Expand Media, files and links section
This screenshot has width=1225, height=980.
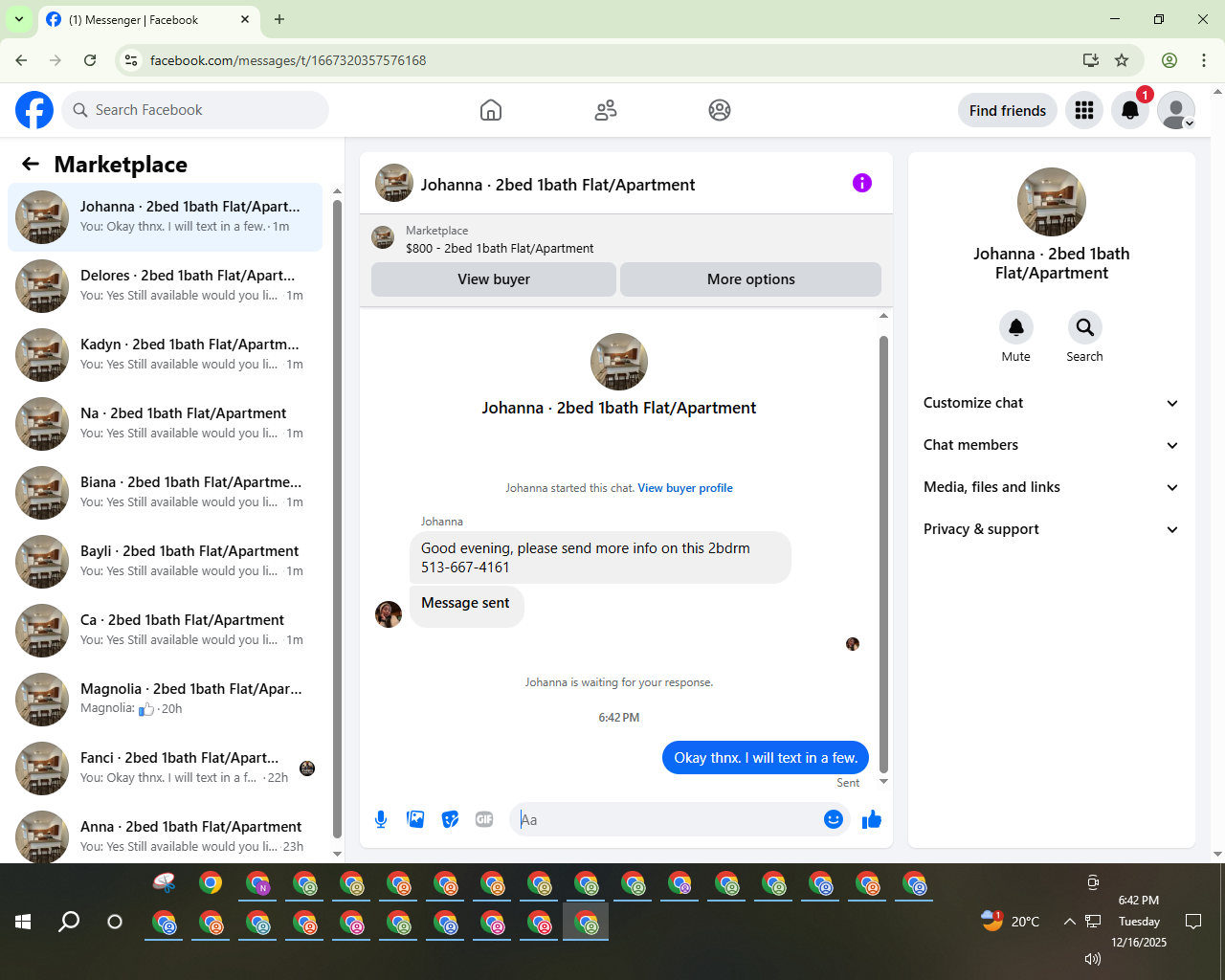tap(1052, 487)
